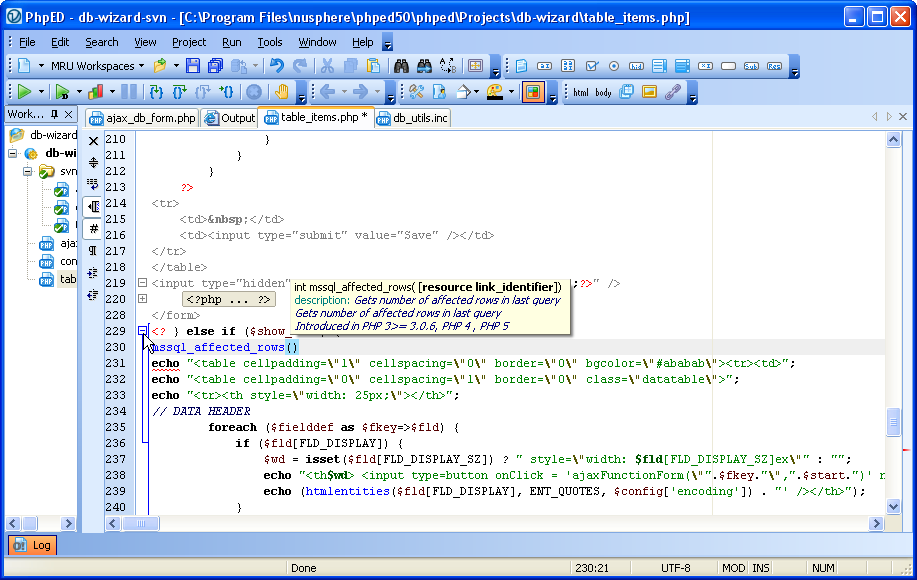Screen dimensions: 917x580
Task: Click the editor horizontal scrollbar thumb
Action: pyautogui.click(x=140, y=523)
